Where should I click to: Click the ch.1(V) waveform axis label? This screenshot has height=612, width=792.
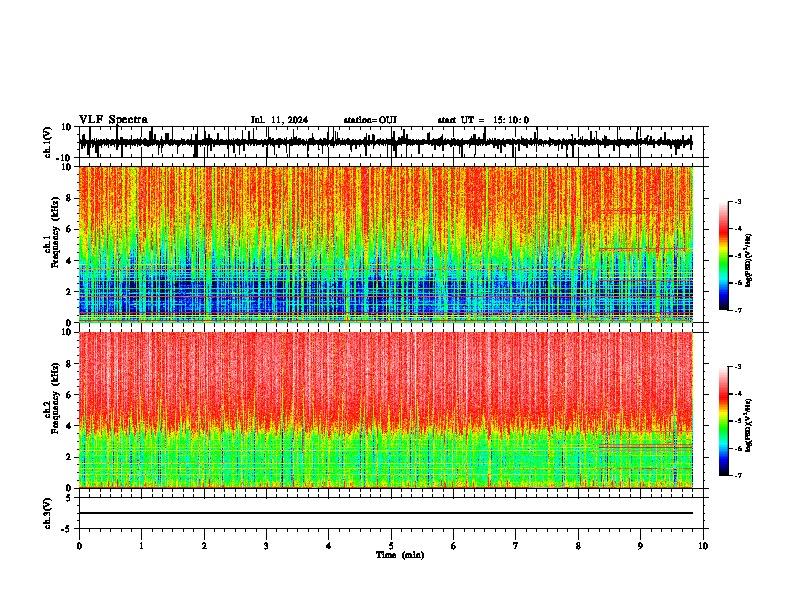[x=48, y=142]
